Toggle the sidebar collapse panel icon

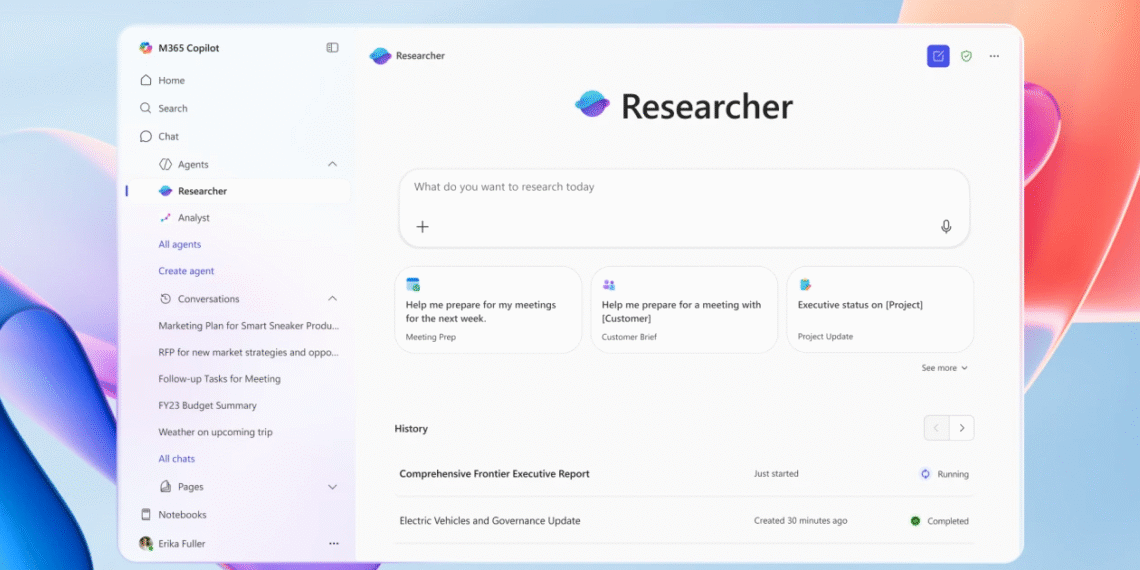[332, 47]
